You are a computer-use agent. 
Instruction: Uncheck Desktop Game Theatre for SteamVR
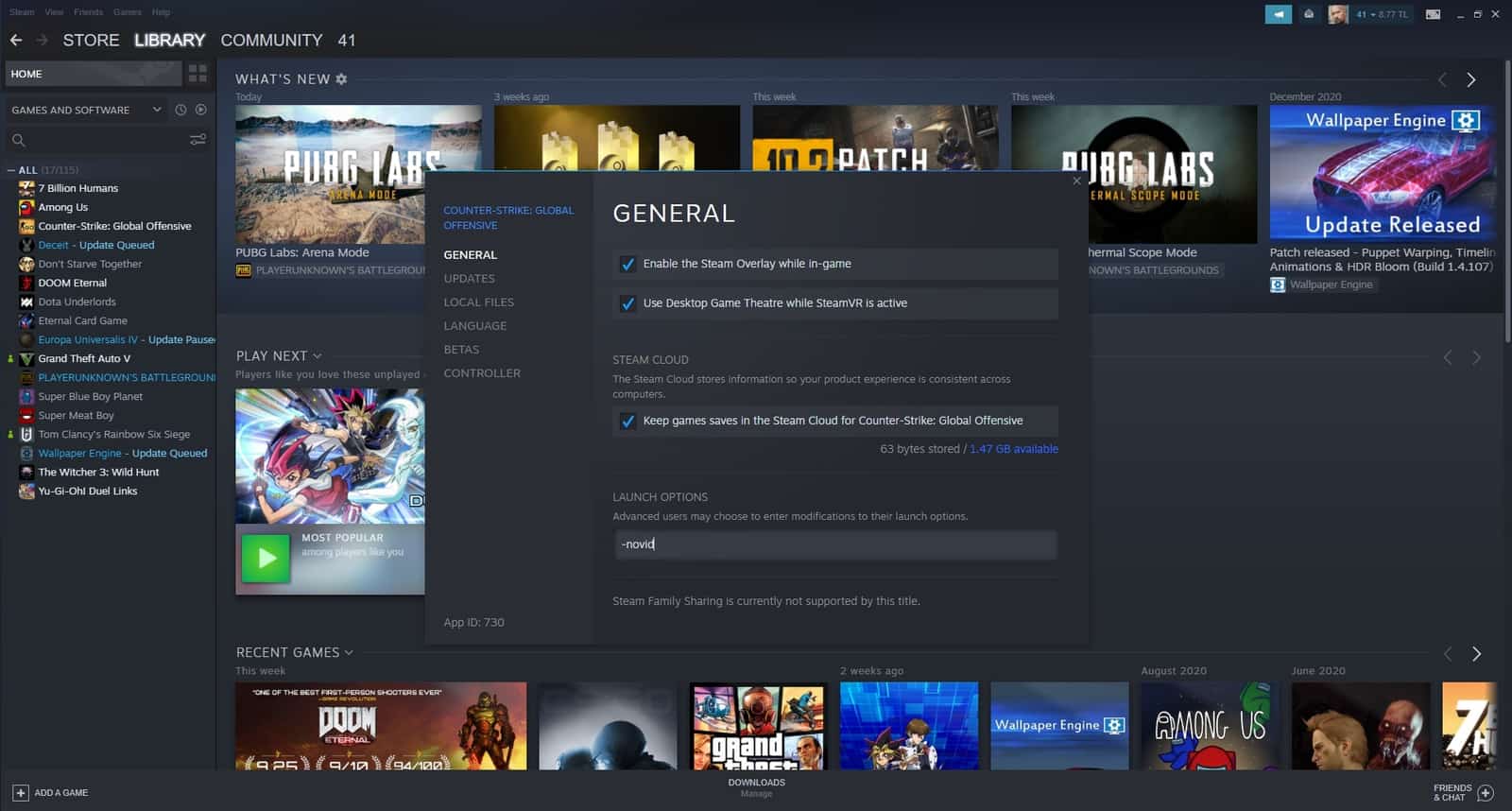coord(627,303)
